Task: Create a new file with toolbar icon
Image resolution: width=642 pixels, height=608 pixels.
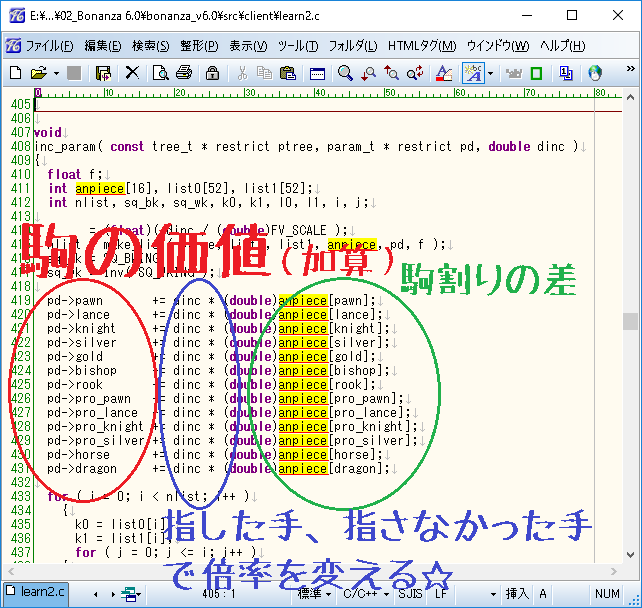Action: tap(16, 73)
